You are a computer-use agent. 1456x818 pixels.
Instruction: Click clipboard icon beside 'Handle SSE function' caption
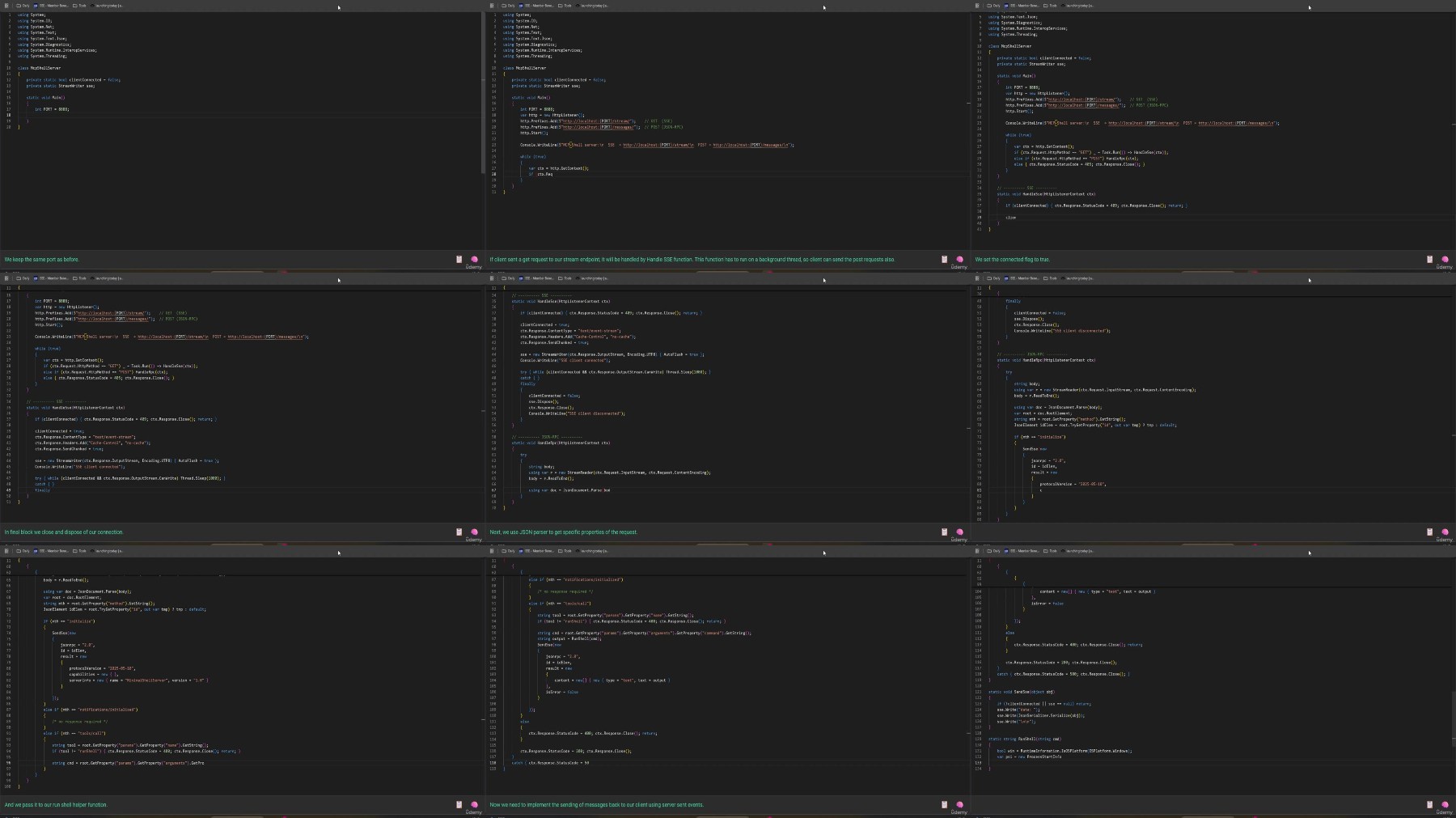click(x=944, y=260)
